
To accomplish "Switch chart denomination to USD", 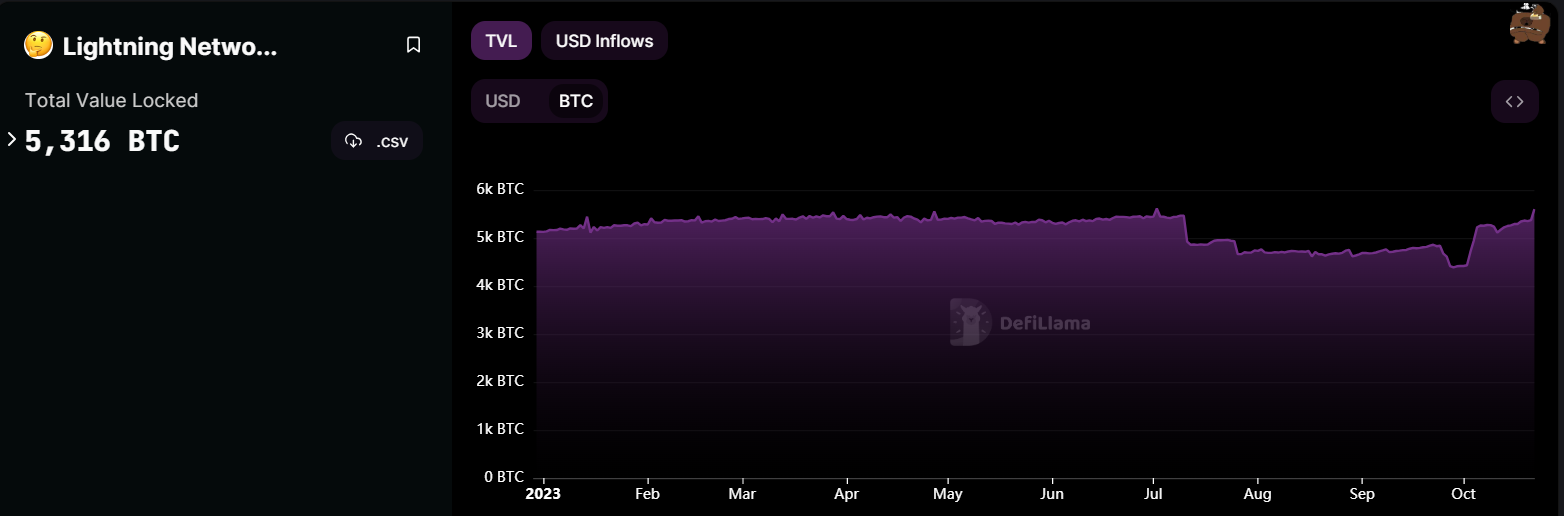I will click(x=503, y=101).
